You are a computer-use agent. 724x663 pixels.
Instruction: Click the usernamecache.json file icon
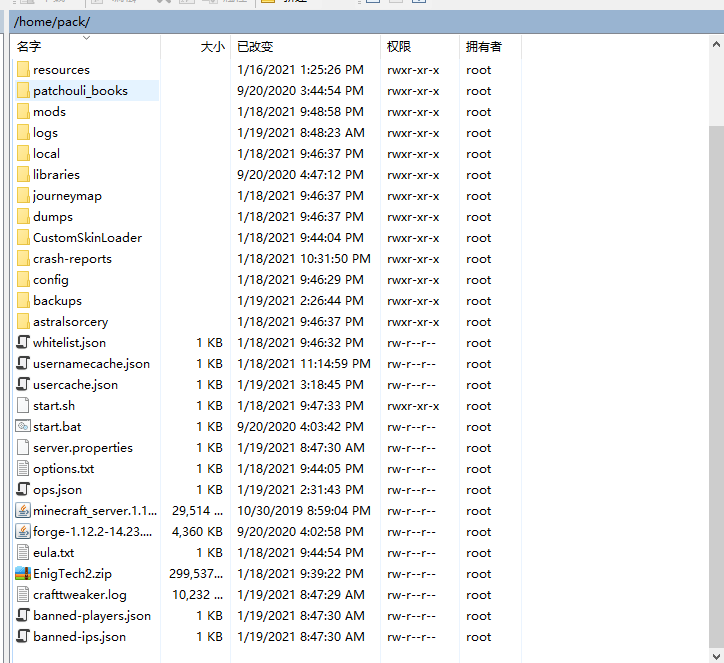[23, 364]
